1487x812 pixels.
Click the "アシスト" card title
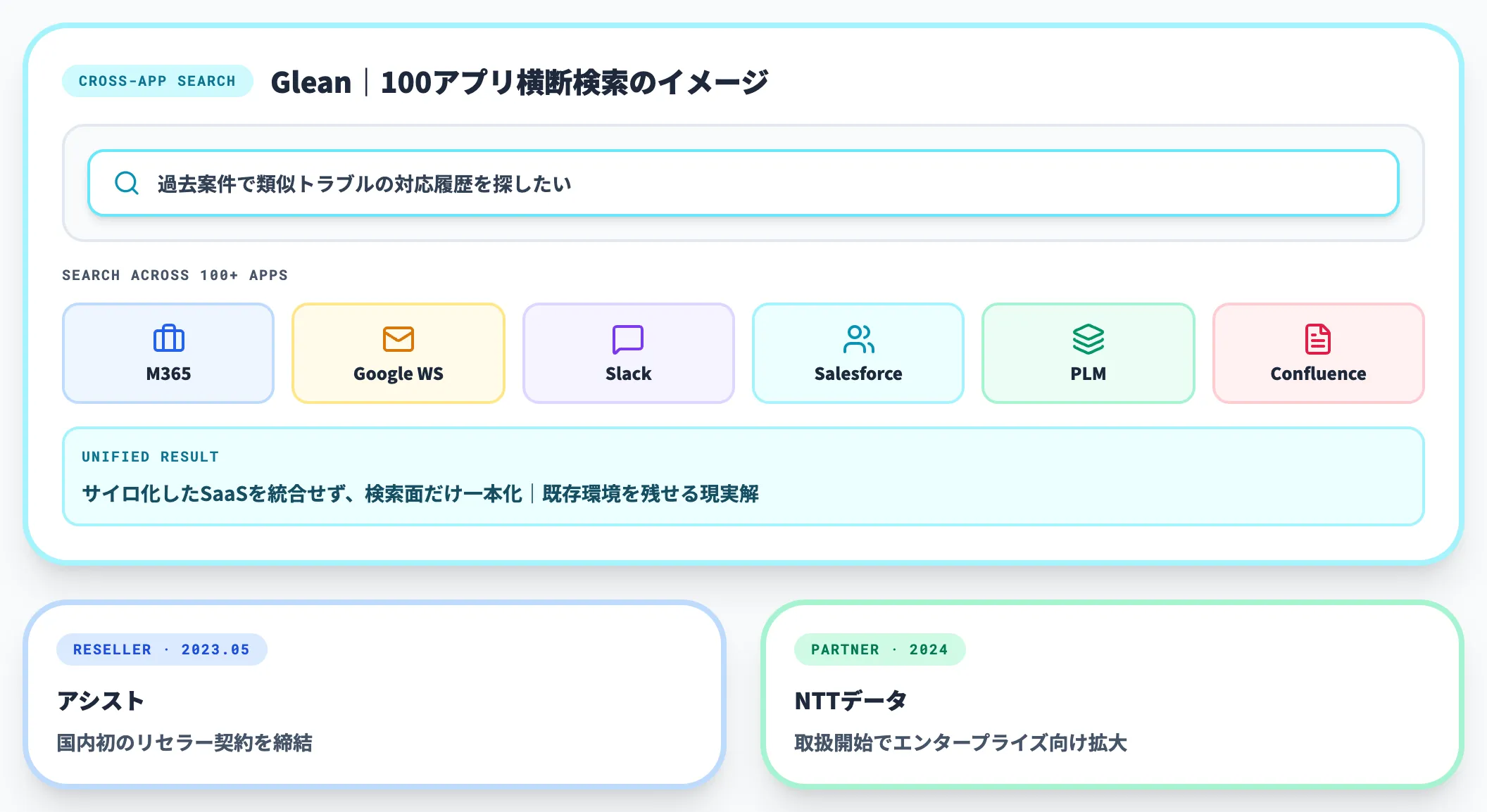point(101,701)
